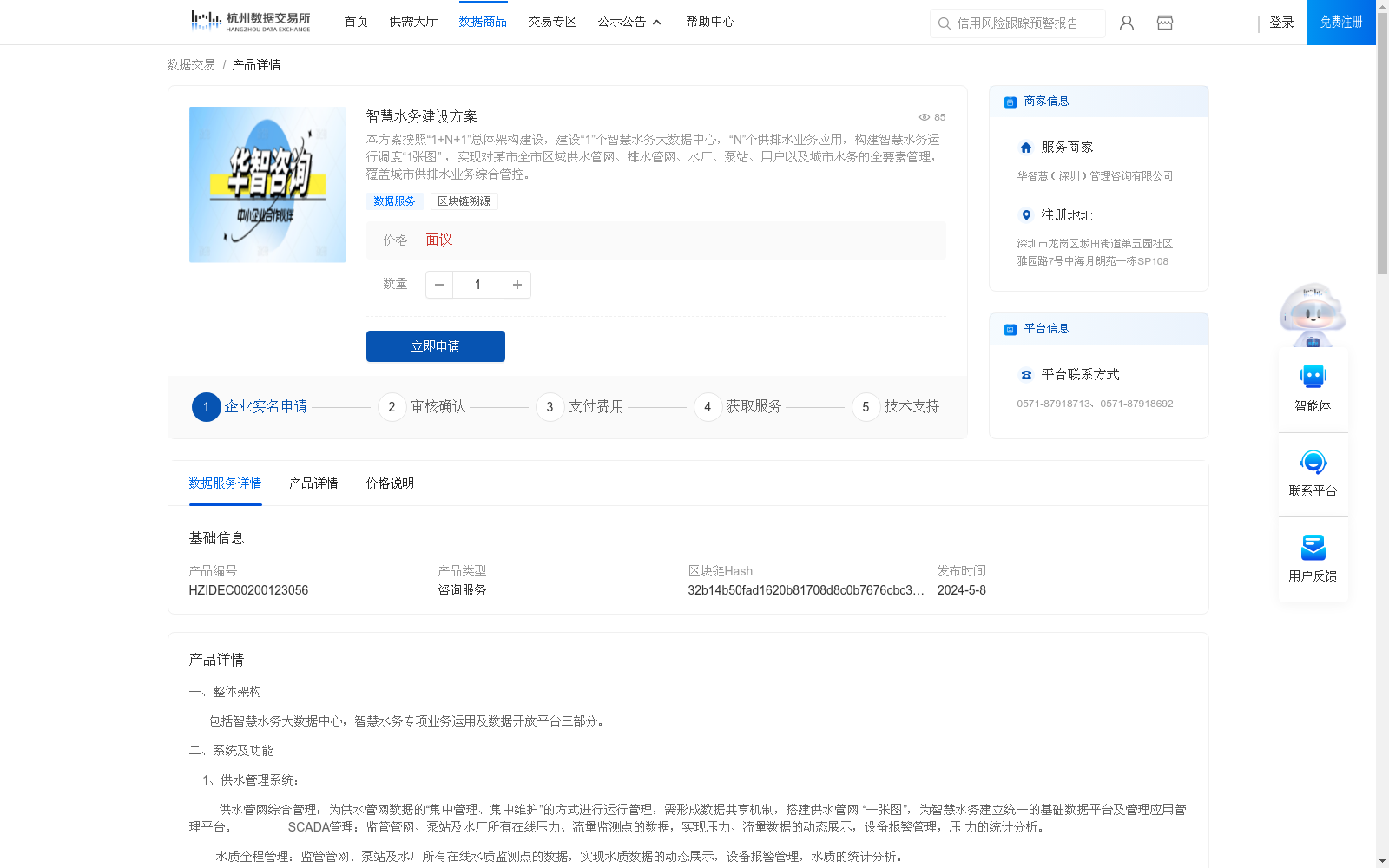Click the 区块链溯源 tag
1389x868 pixels.
(x=464, y=201)
